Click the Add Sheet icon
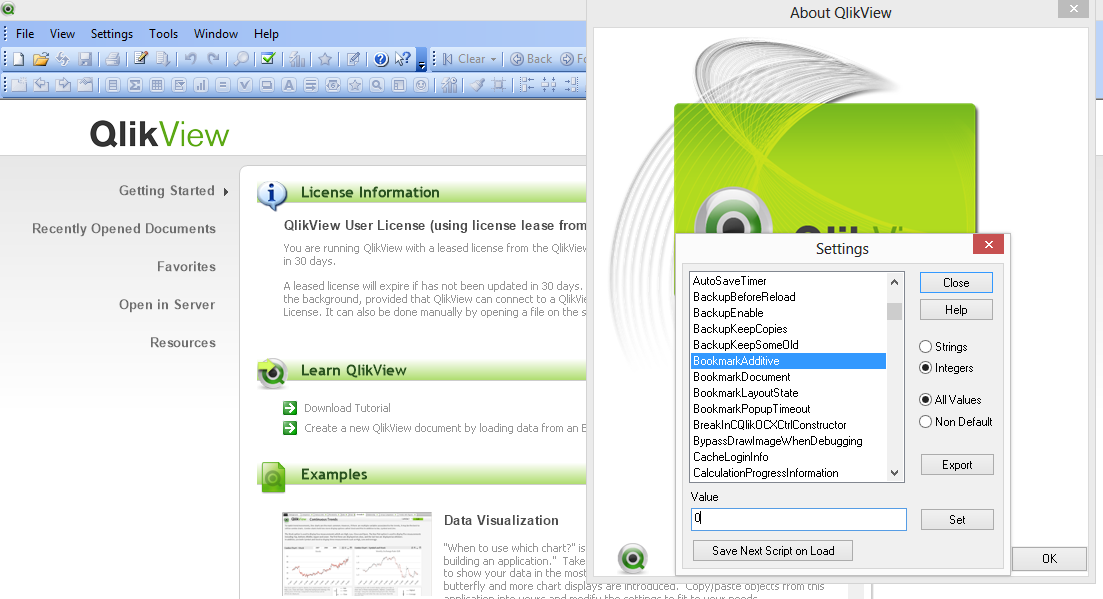 click(19, 85)
